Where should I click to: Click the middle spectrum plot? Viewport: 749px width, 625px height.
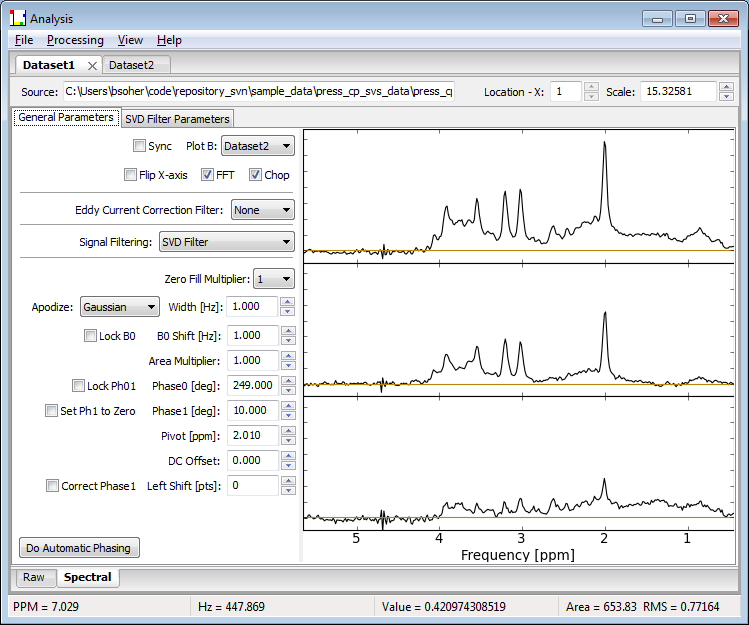point(519,330)
